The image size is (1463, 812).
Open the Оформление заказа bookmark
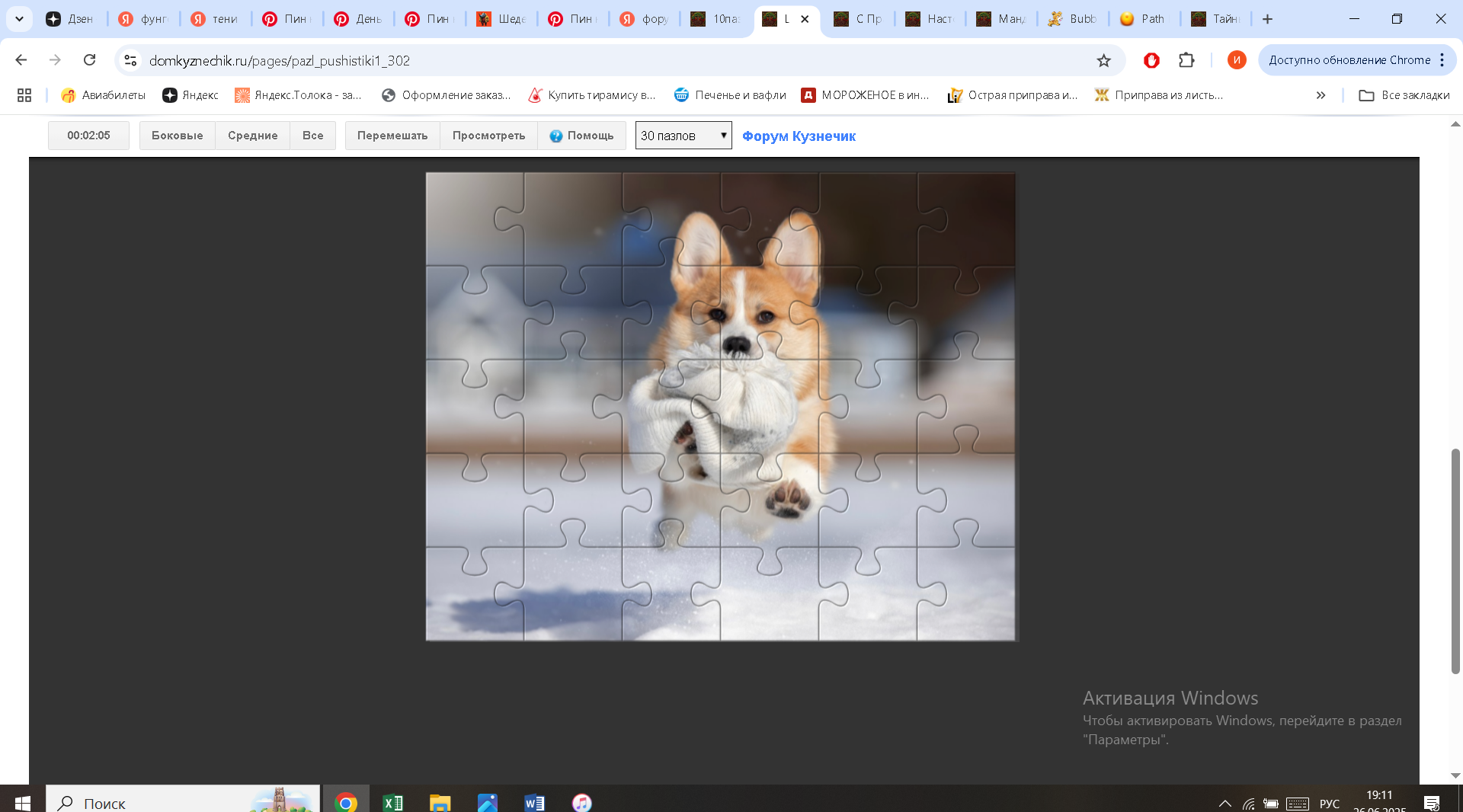[x=446, y=95]
